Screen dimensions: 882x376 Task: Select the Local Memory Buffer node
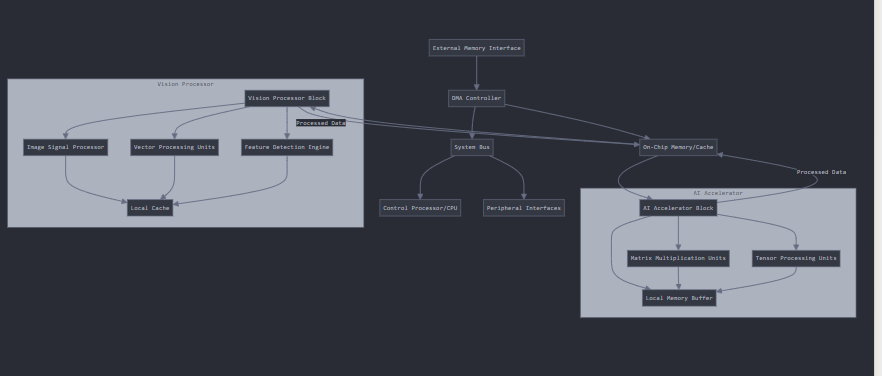679,298
